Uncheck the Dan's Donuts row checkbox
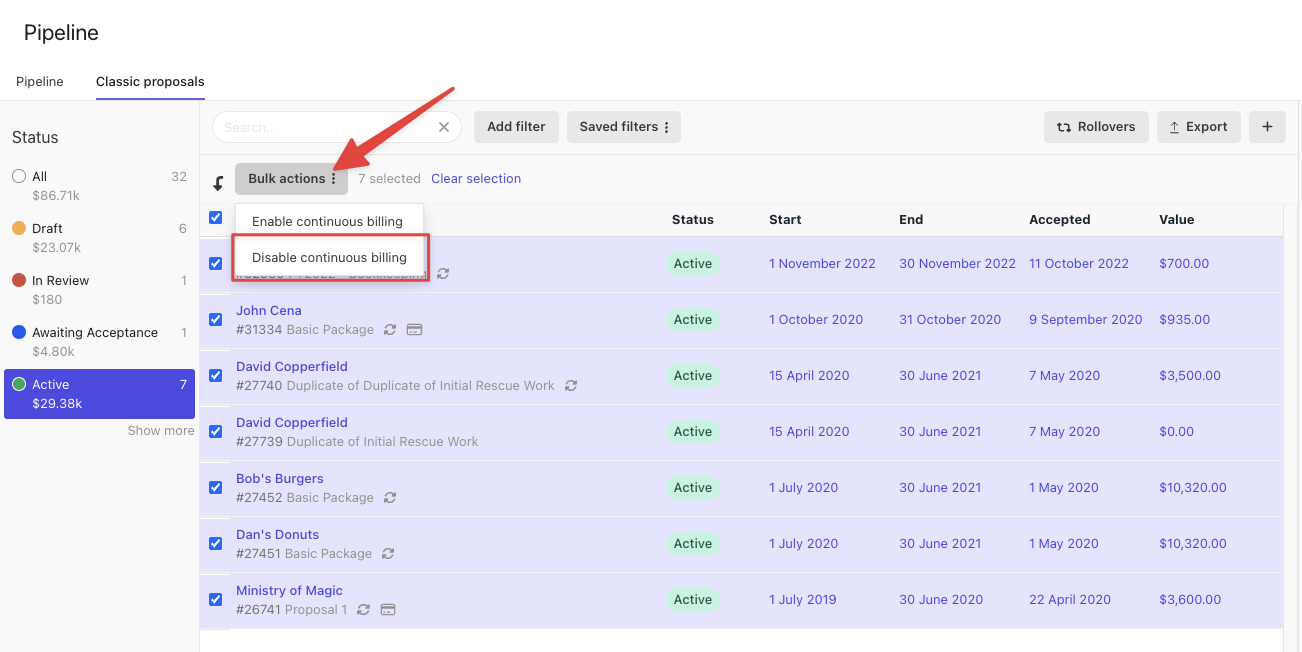 tap(215, 543)
